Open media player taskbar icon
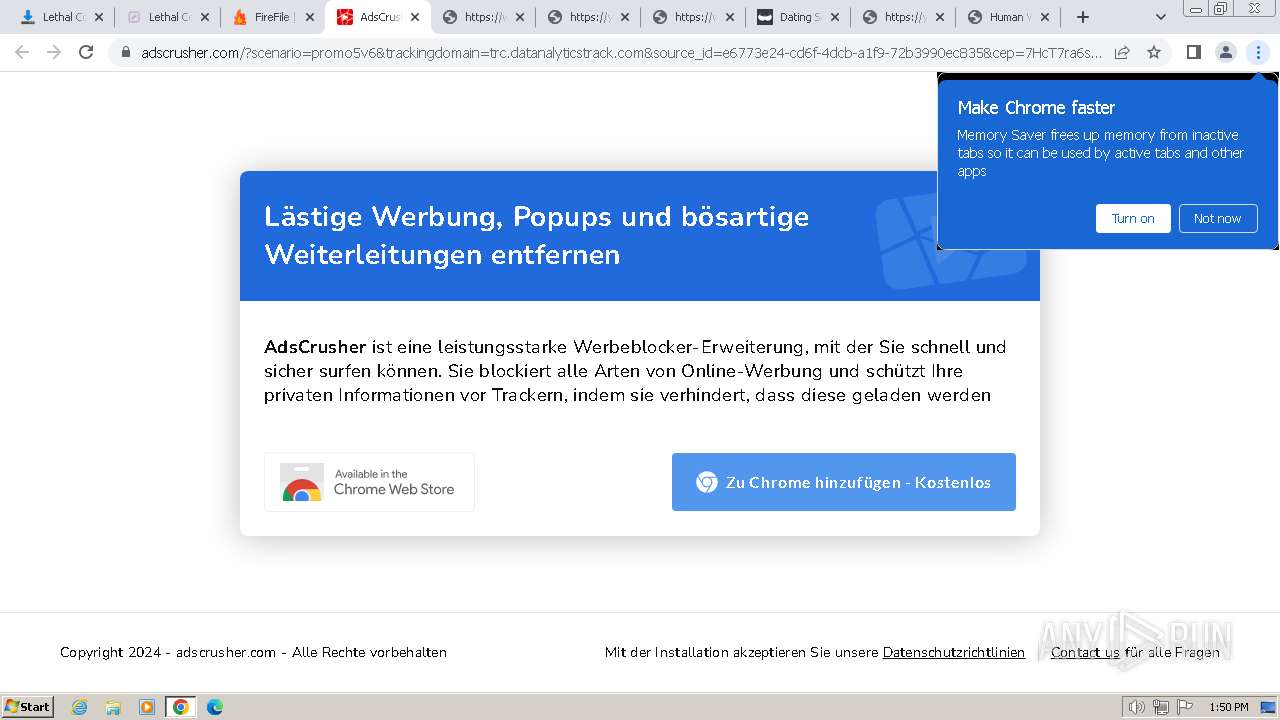Screen dimensions: 1280x720 (x=147, y=707)
